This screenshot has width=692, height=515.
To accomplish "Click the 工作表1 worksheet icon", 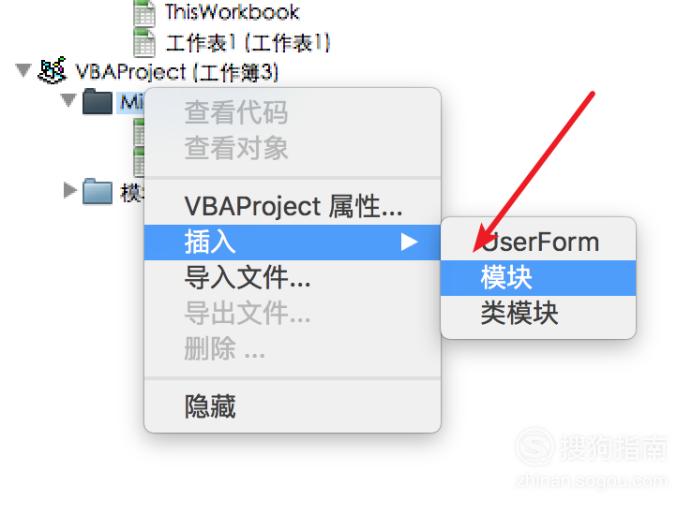I will 144,43.
